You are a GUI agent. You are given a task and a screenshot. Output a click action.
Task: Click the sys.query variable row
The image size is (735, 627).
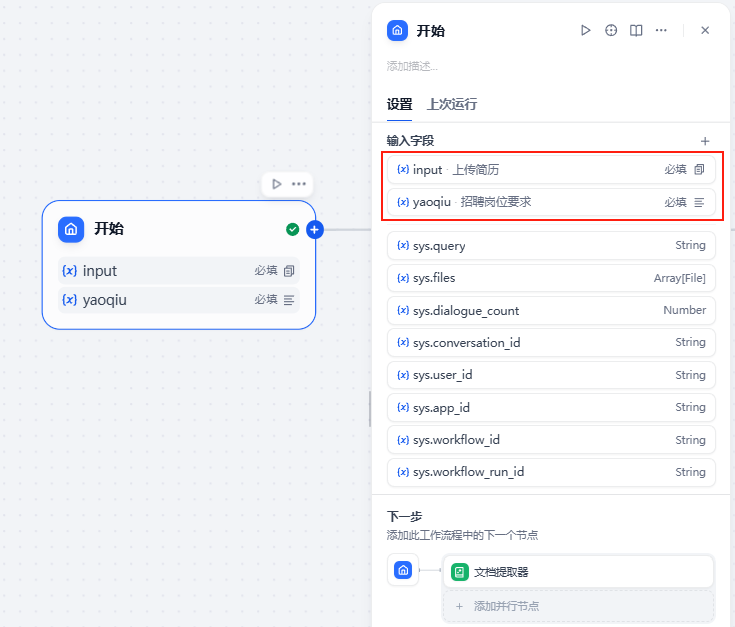(x=550, y=246)
